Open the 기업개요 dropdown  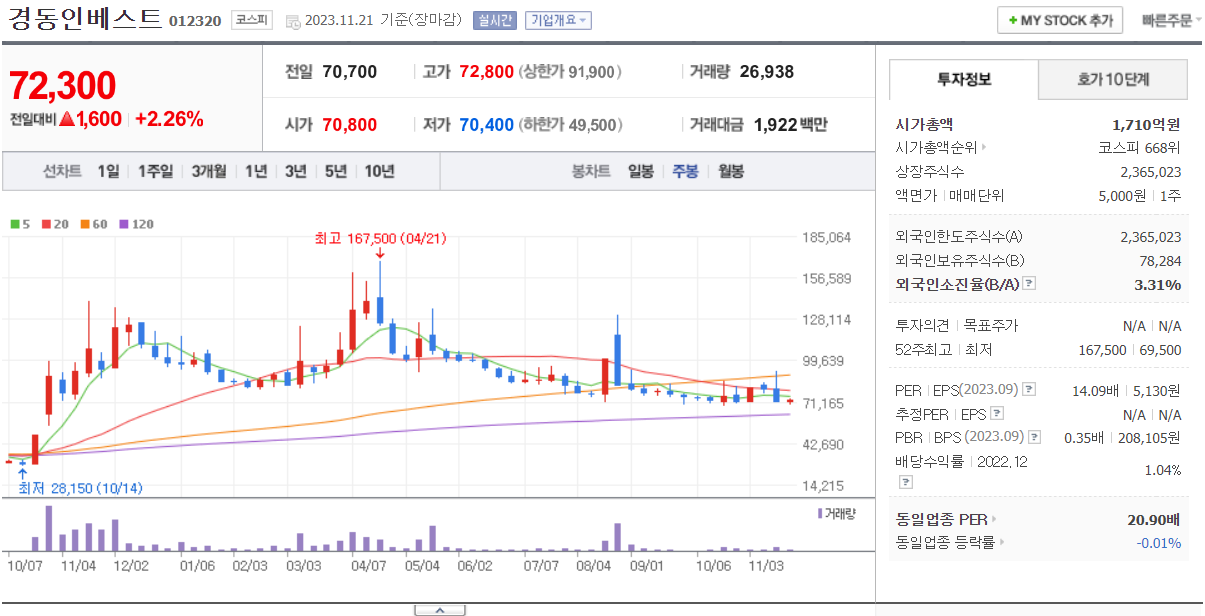(x=558, y=20)
